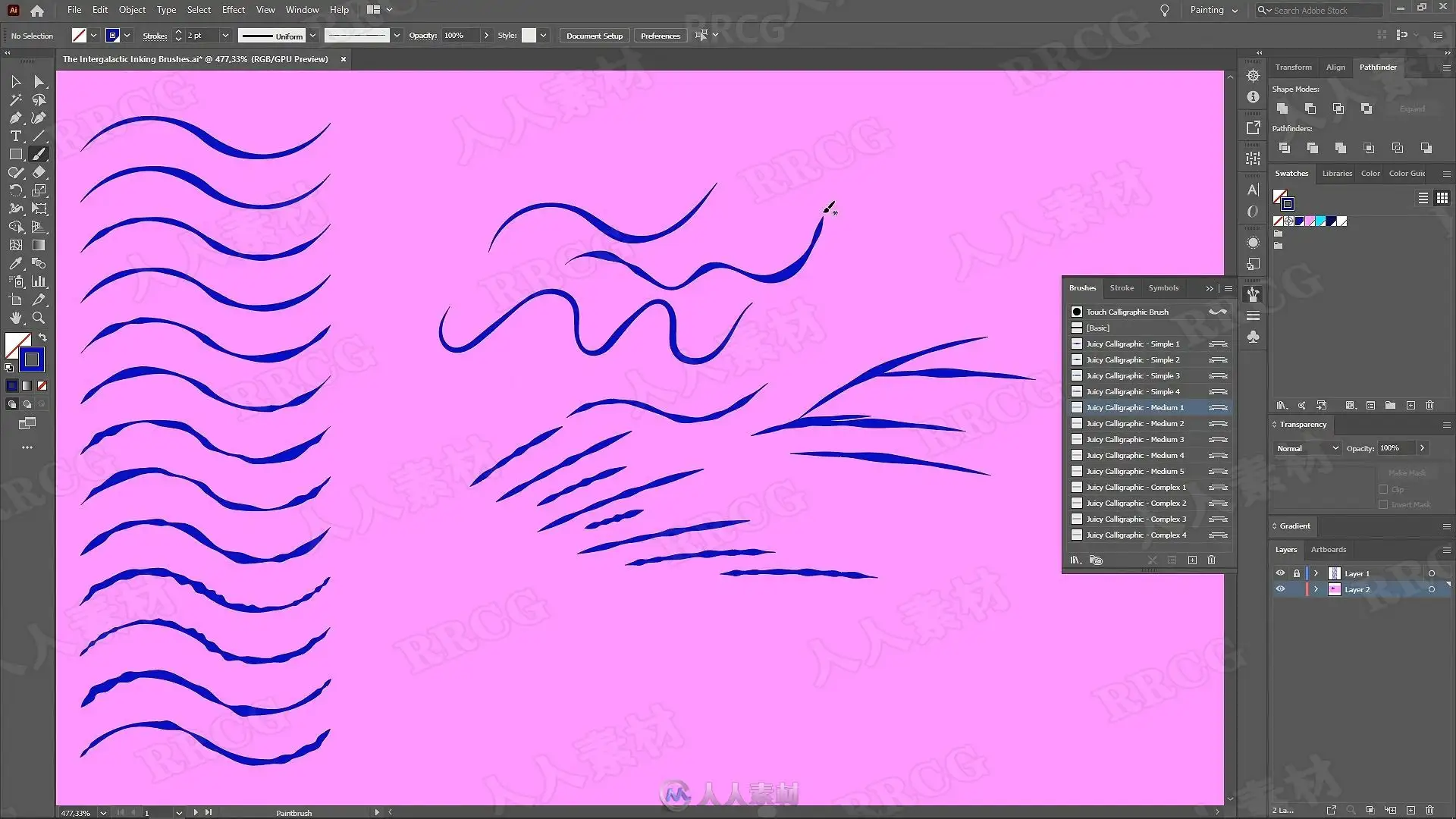The width and height of the screenshot is (1456, 819).
Task: Choose the Eraser tool
Action: coord(39,172)
